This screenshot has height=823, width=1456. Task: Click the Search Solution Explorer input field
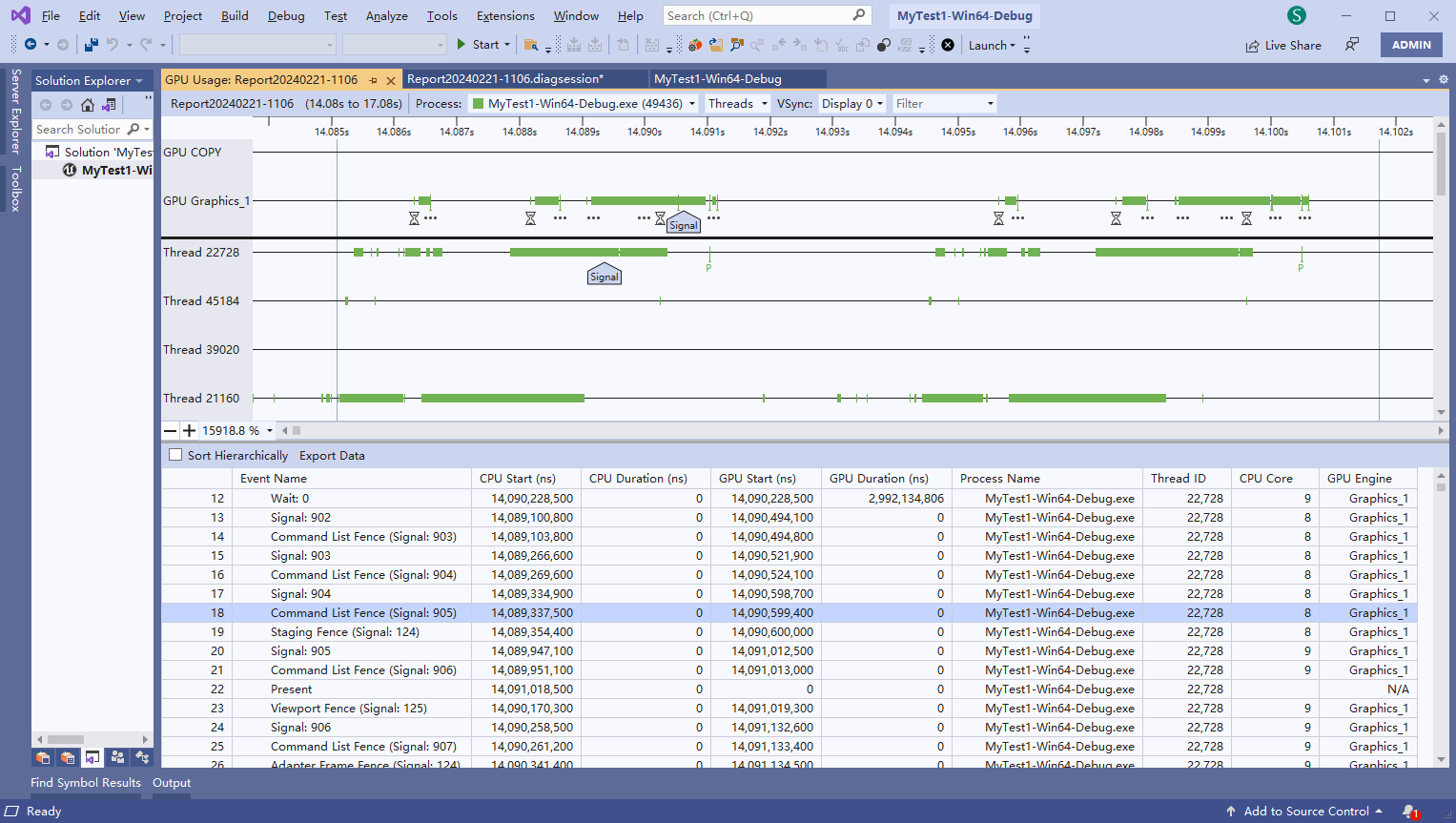click(x=79, y=129)
